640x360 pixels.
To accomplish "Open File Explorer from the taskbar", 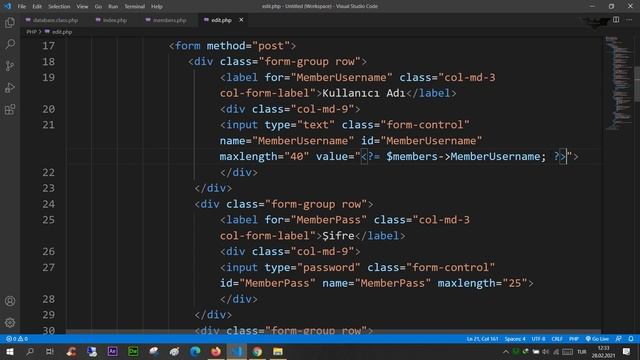I will (x=278, y=351).
